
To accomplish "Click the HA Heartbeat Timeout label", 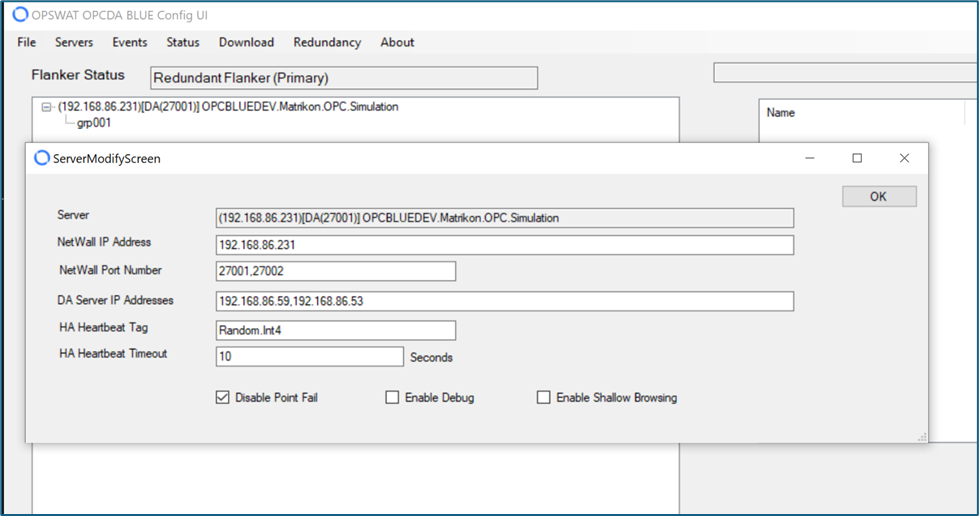I will [113, 354].
